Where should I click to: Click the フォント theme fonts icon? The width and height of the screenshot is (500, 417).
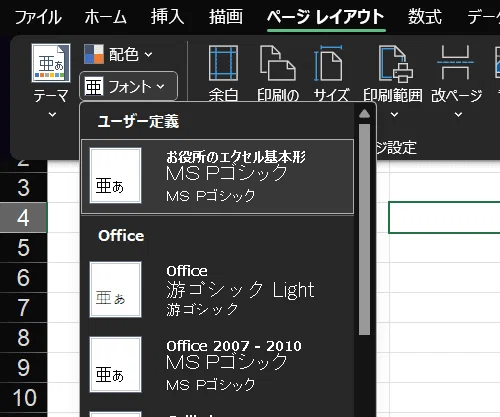(93, 86)
